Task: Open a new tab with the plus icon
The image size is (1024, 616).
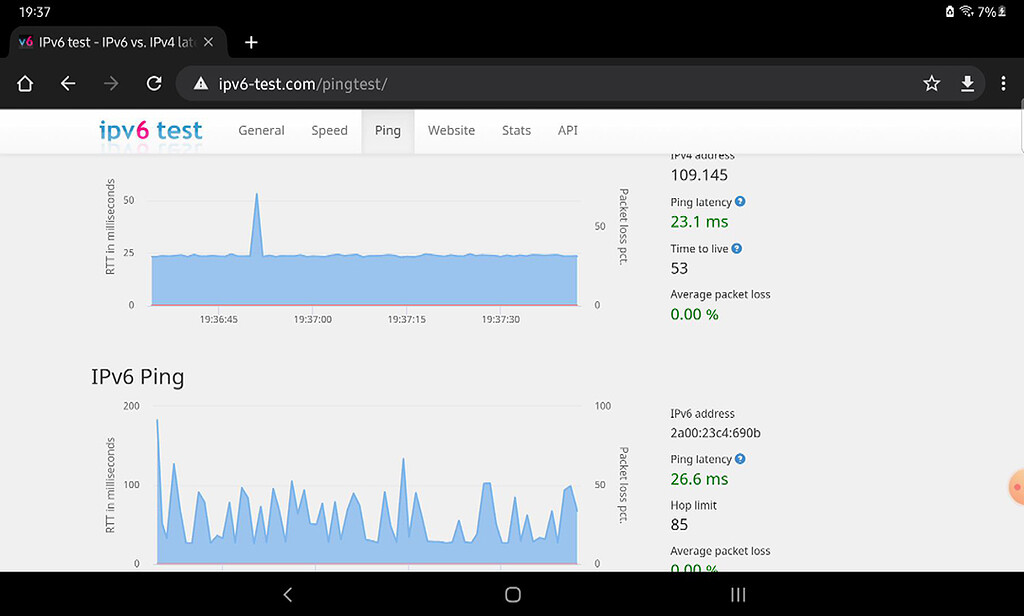Action: 251,42
